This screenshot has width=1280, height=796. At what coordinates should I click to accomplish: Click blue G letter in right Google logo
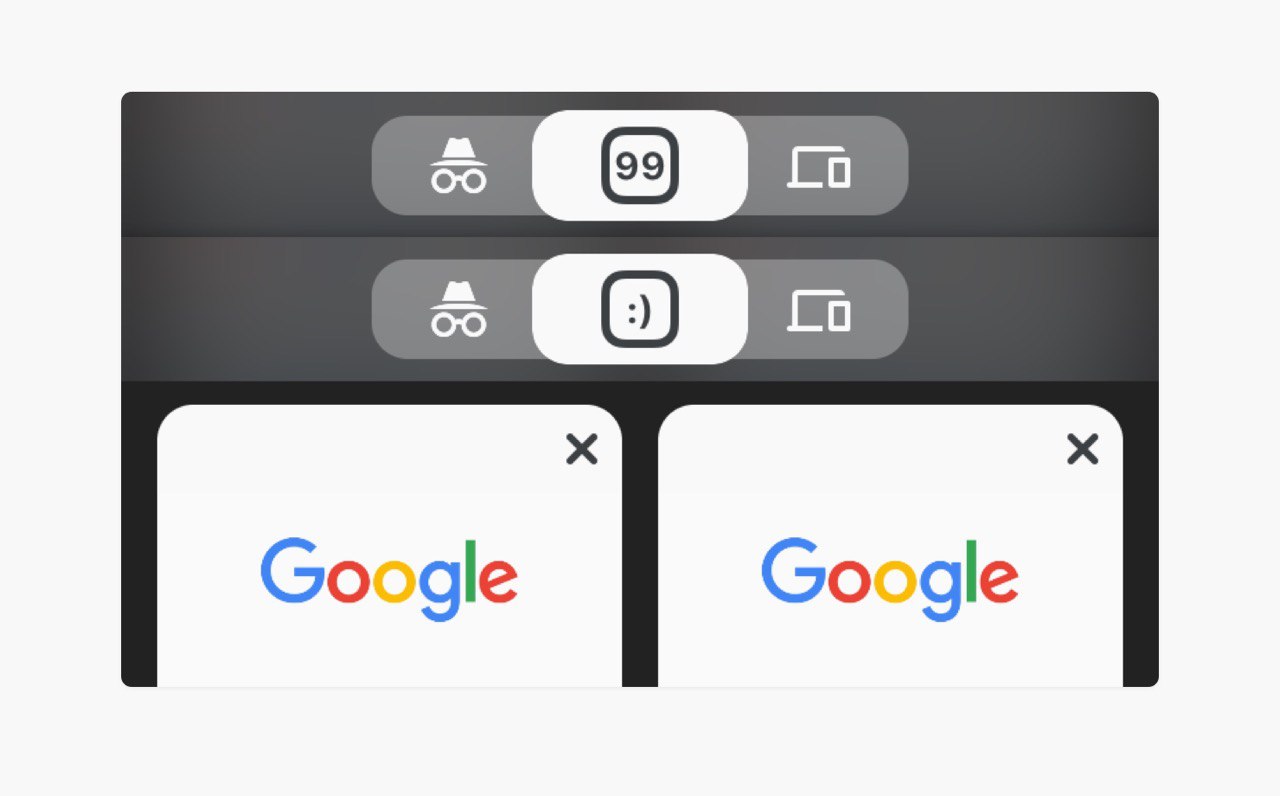(x=794, y=569)
